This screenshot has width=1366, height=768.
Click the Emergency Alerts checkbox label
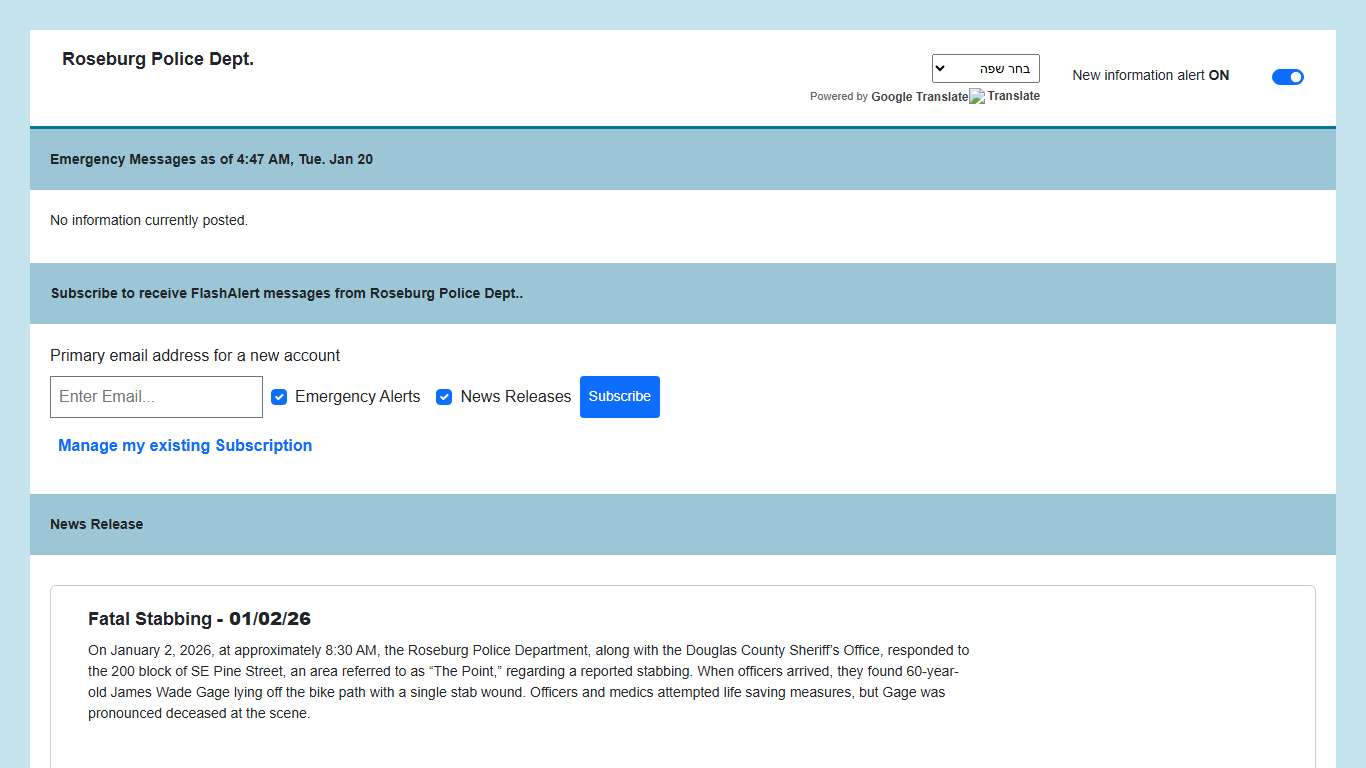[357, 397]
